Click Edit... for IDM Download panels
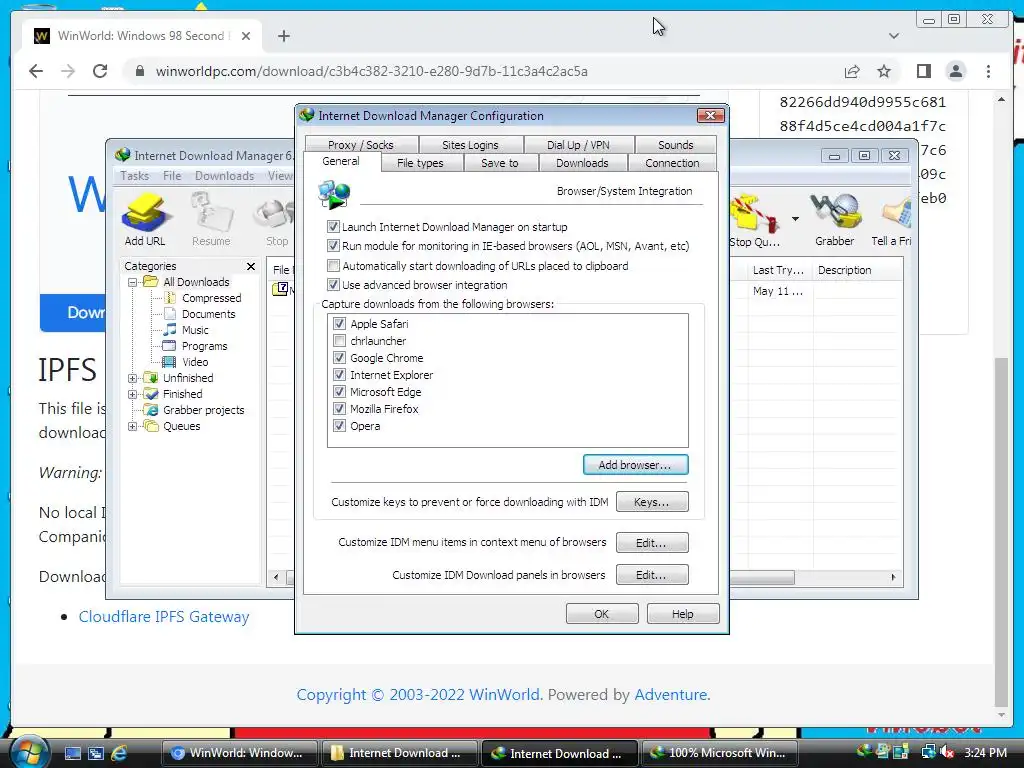This screenshot has width=1024, height=768. 651,575
